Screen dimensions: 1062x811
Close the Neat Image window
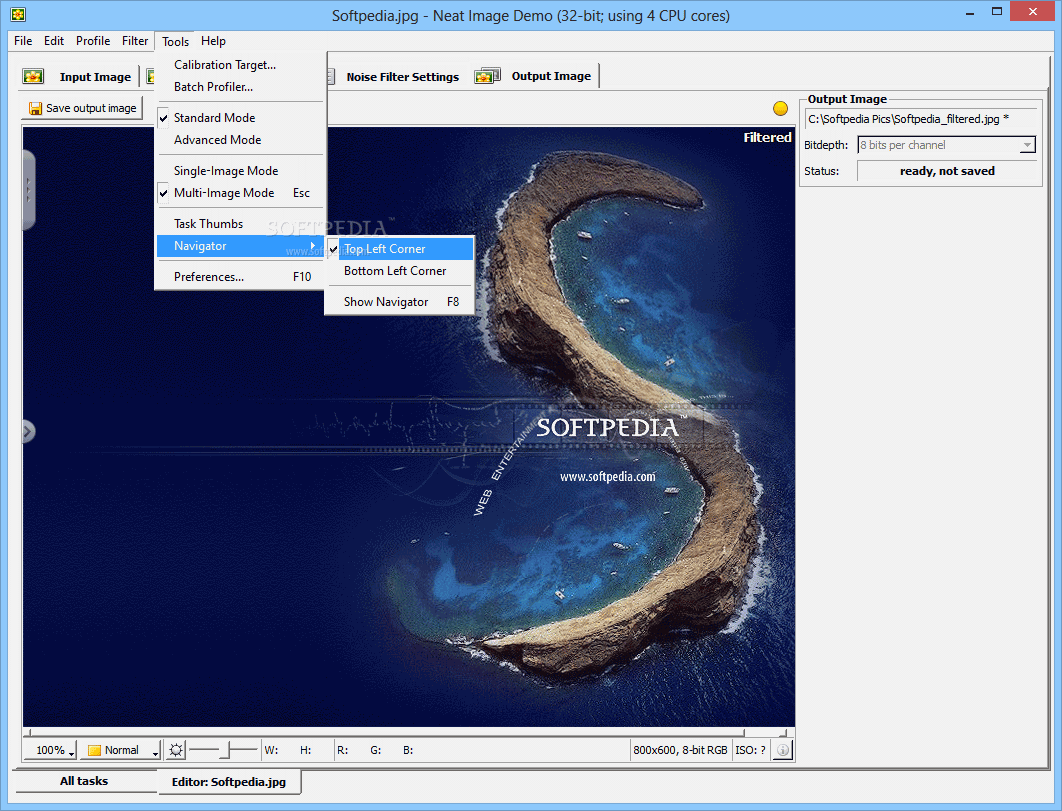click(x=1032, y=12)
